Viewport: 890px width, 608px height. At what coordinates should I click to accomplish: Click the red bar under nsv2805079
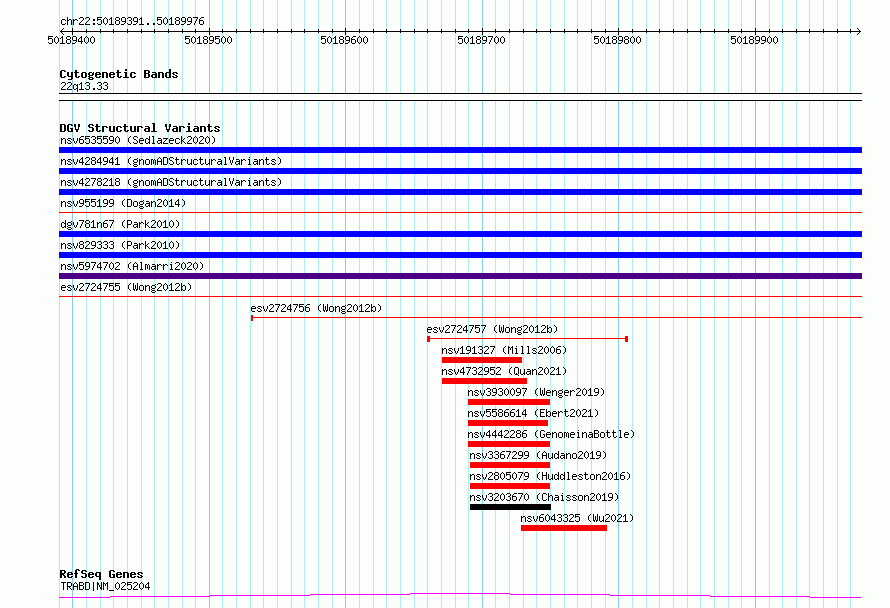click(510, 486)
